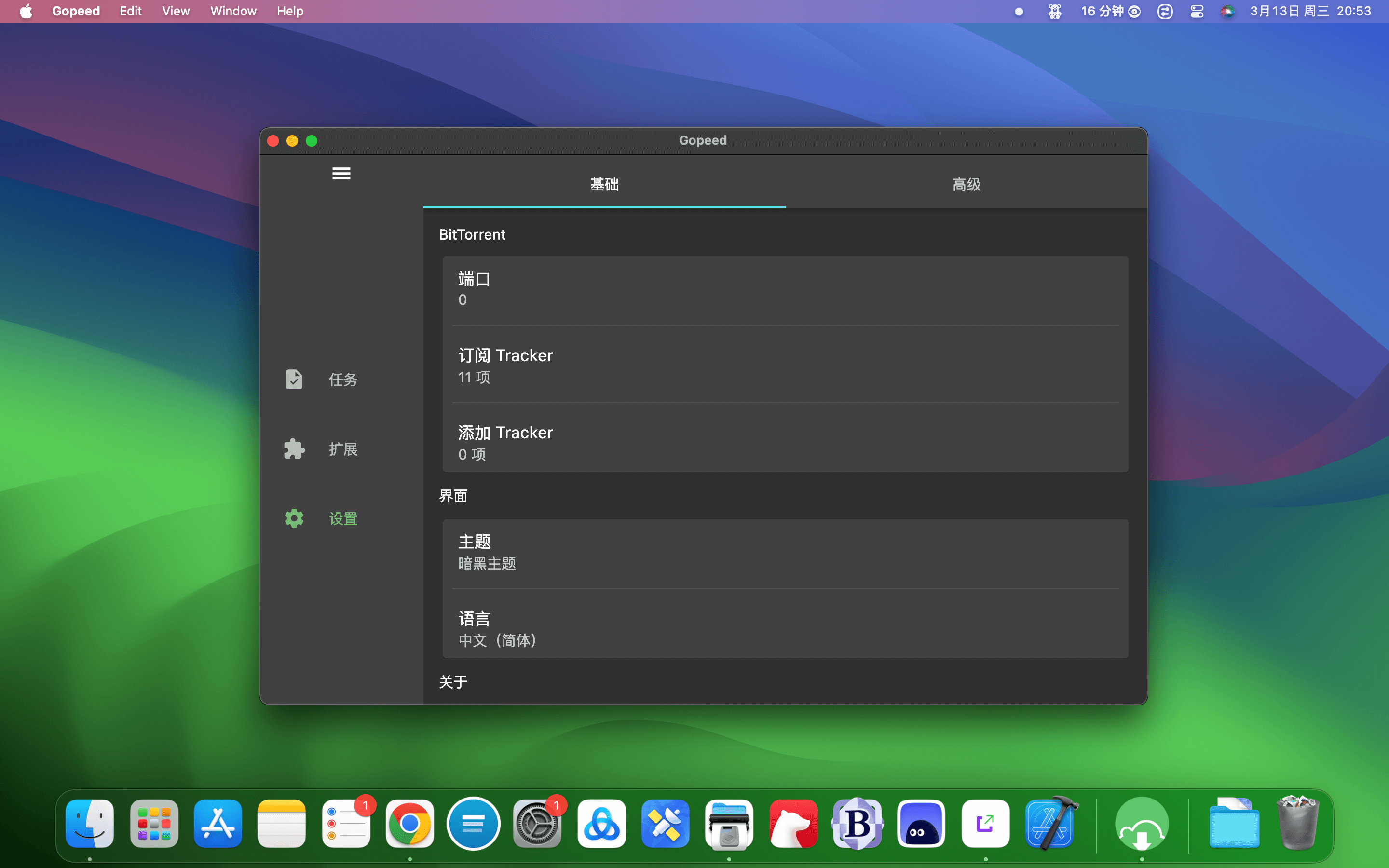Open Launchpad from the Dock
This screenshot has width=1389, height=868.
click(154, 823)
